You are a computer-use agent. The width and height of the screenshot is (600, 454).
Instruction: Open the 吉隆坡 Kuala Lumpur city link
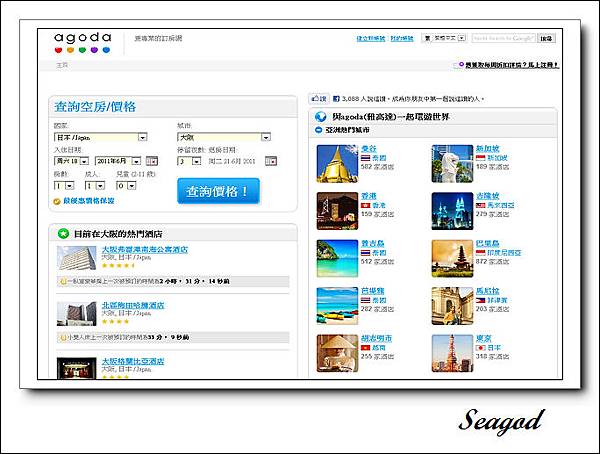(x=488, y=196)
